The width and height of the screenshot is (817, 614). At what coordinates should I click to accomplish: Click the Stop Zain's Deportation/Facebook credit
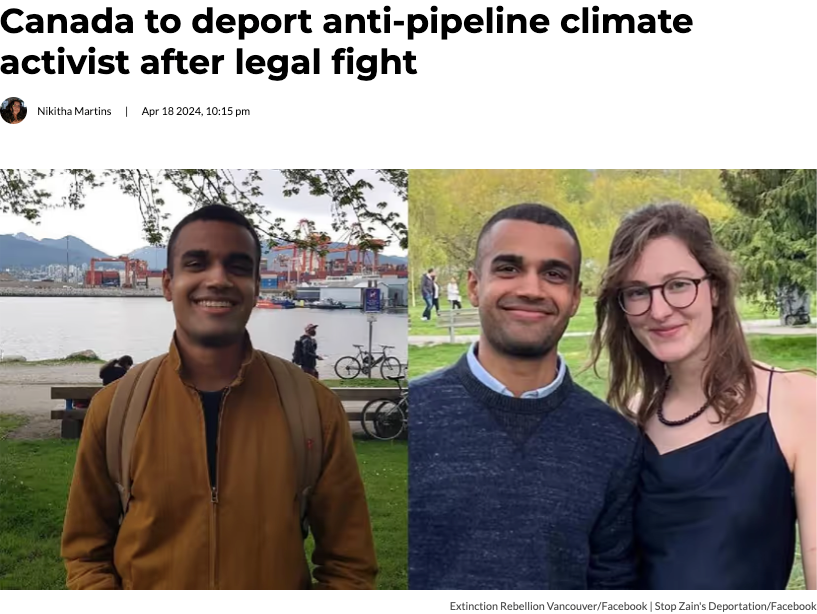click(735, 606)
